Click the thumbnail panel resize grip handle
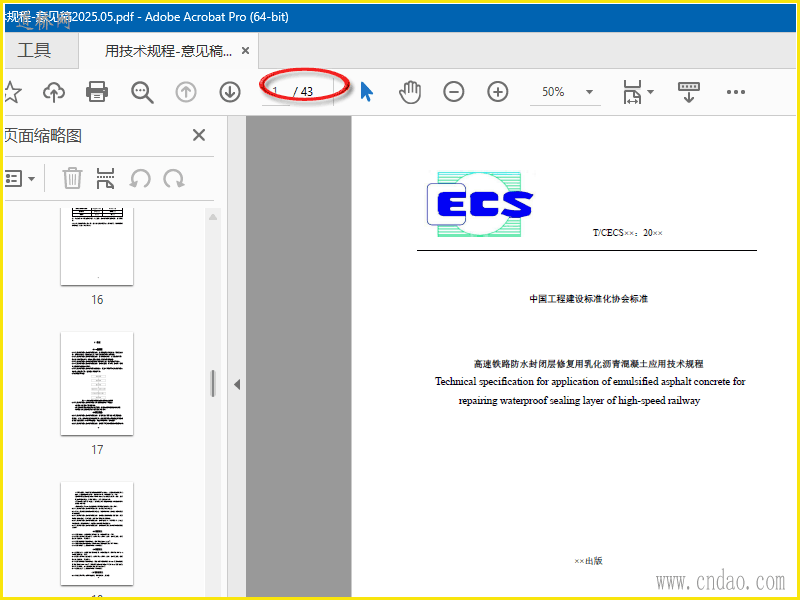This screenshot has height=600, width=800. pyautogui.click(x=213, y=384)
